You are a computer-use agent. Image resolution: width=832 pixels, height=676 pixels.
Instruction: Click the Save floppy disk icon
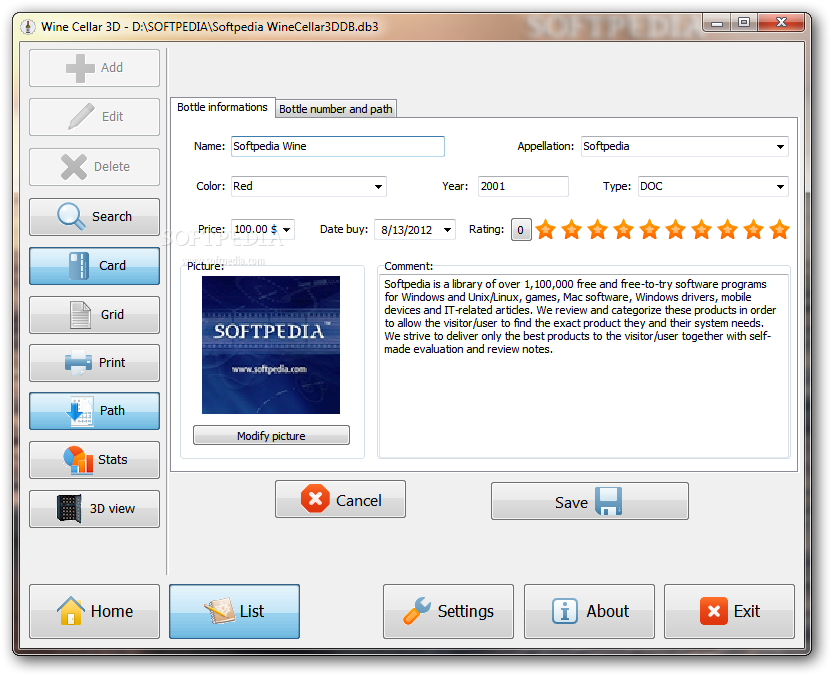[x=609, y=501]
